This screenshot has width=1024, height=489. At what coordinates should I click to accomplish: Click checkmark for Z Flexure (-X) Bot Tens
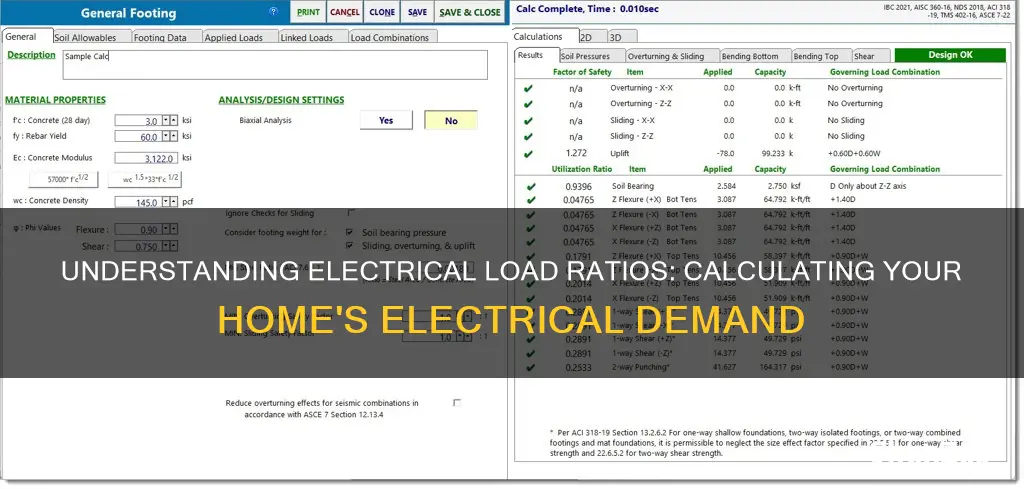click(531, 215)
